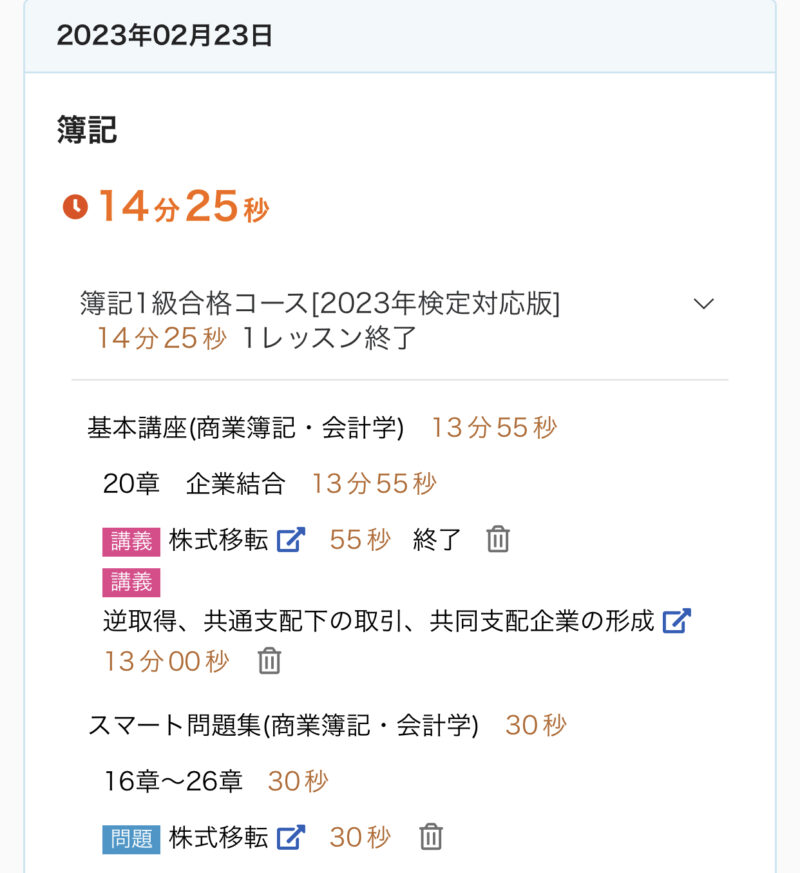The image size is (800, 873).
Task: Open external link icon after 共同支配企業の形成
Action: (x=677, y=621)
